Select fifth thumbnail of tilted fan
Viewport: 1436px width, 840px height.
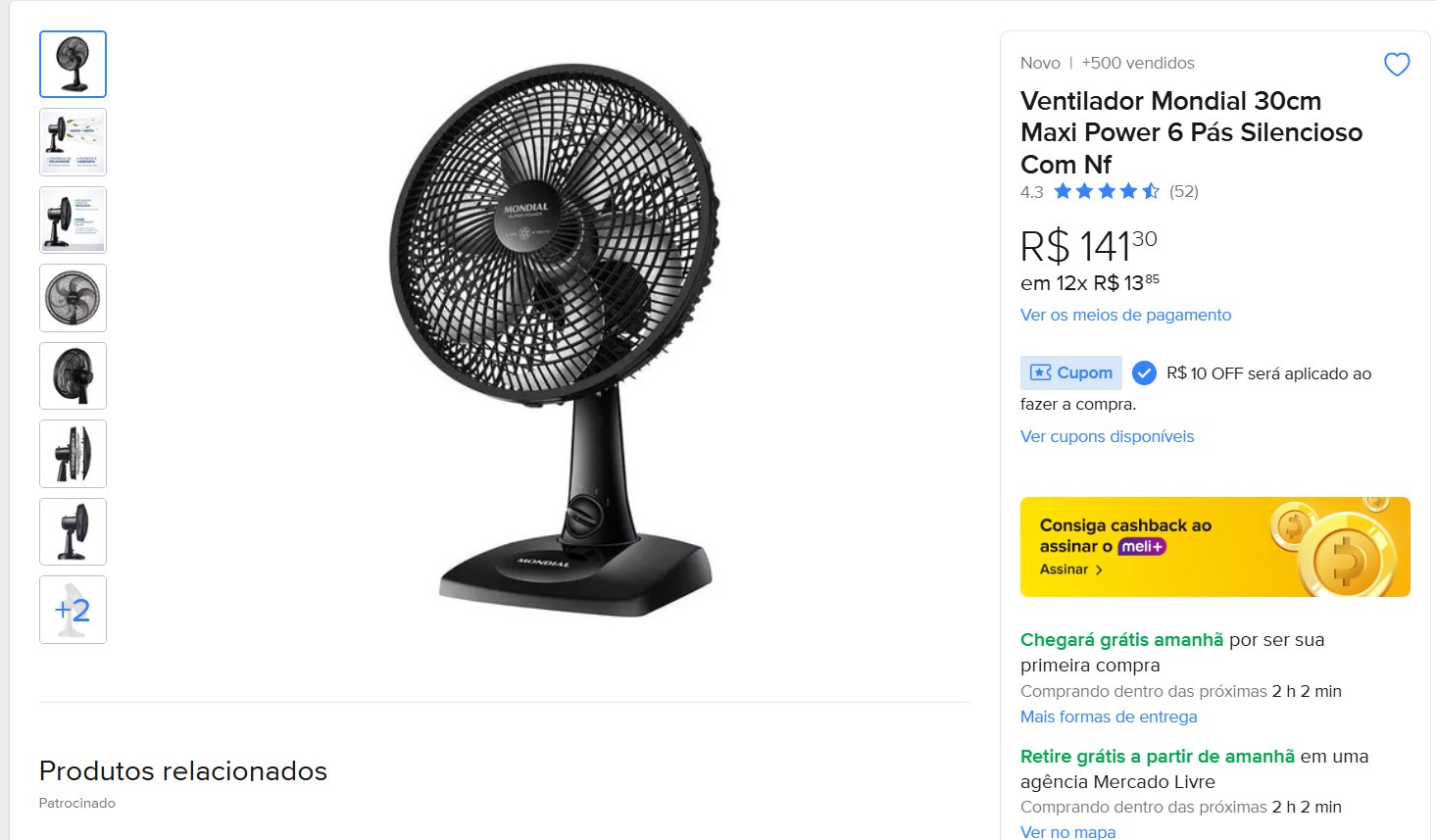[x=74, y=376]
